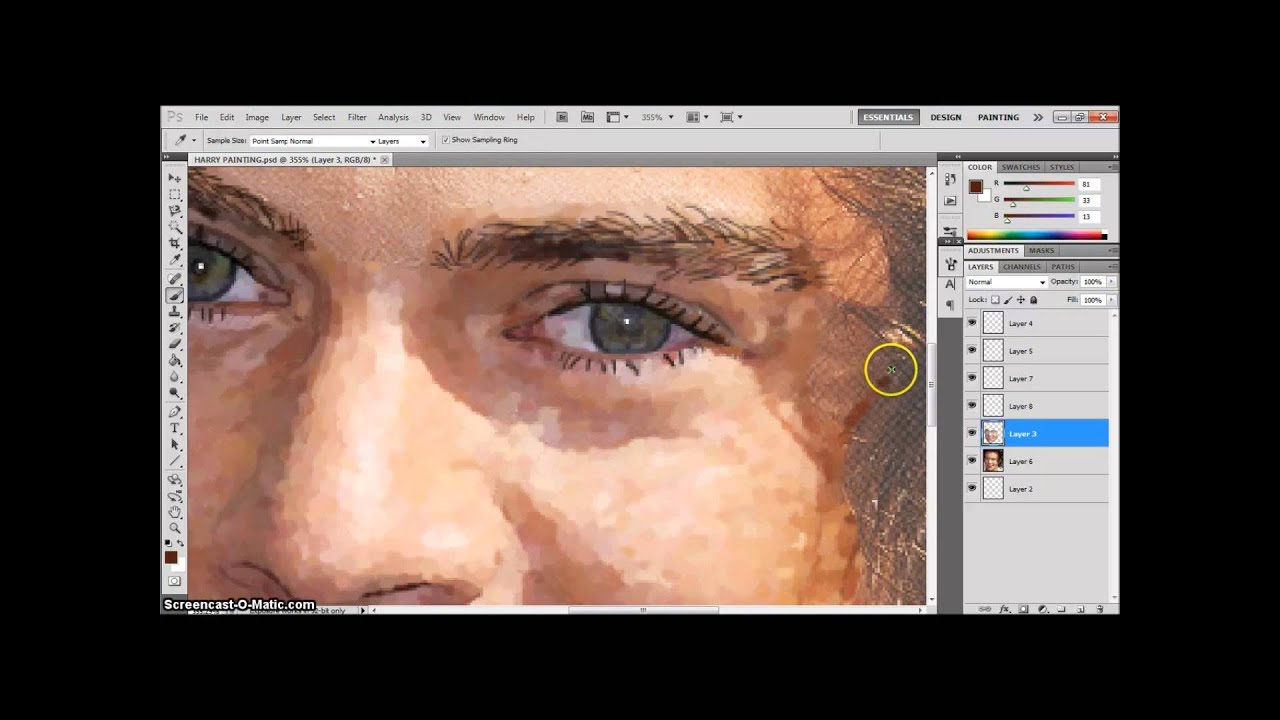Viewport: 1280px width, 720px height.
Task: Select the Crop tool
Action: 175,243
